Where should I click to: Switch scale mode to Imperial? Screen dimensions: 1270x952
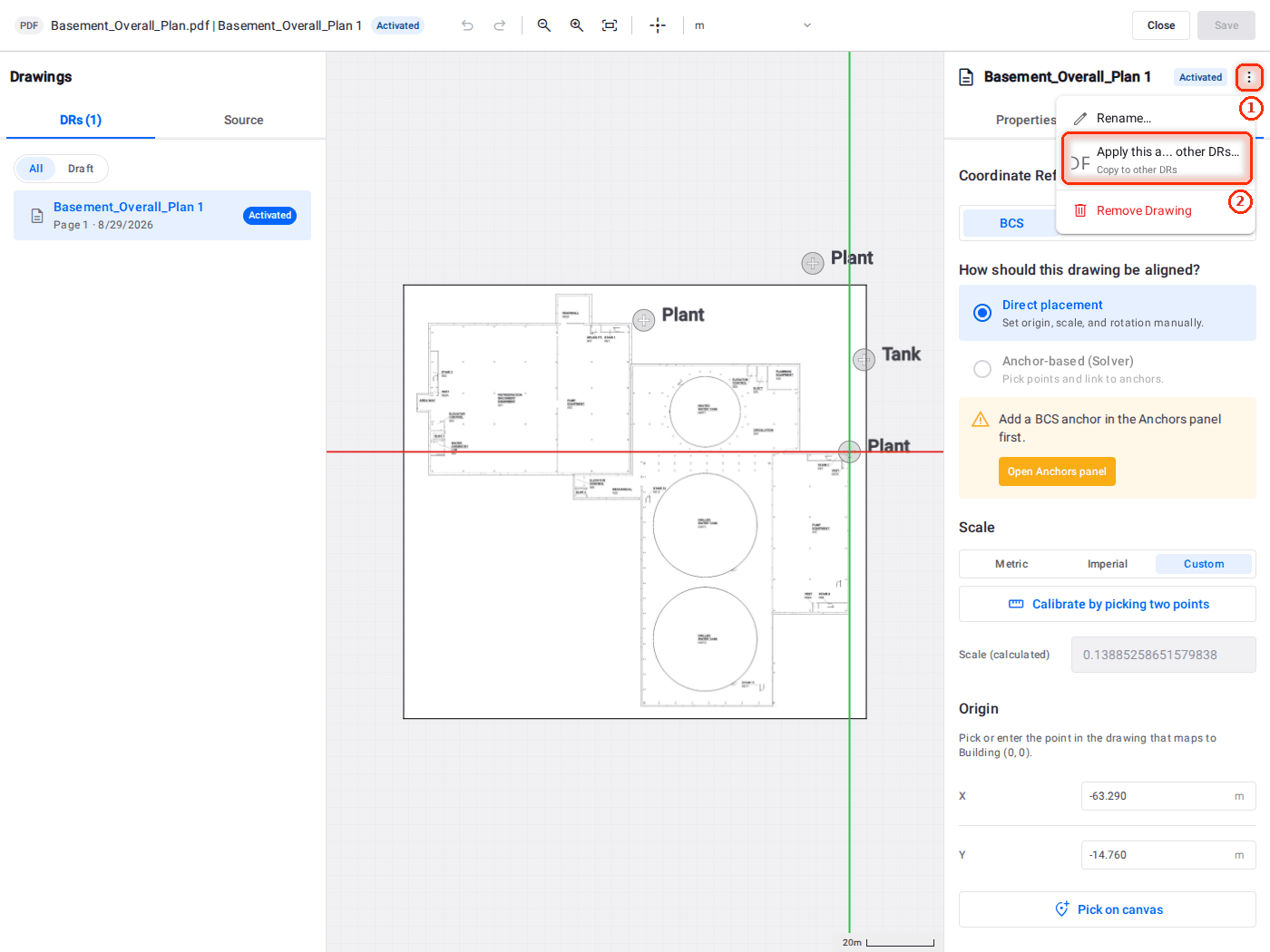tap(1108, 564)
